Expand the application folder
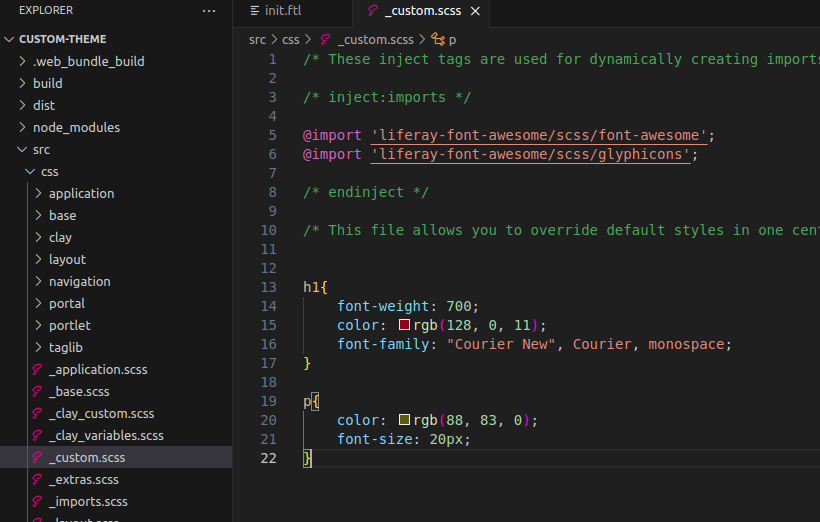 (38, 194)
